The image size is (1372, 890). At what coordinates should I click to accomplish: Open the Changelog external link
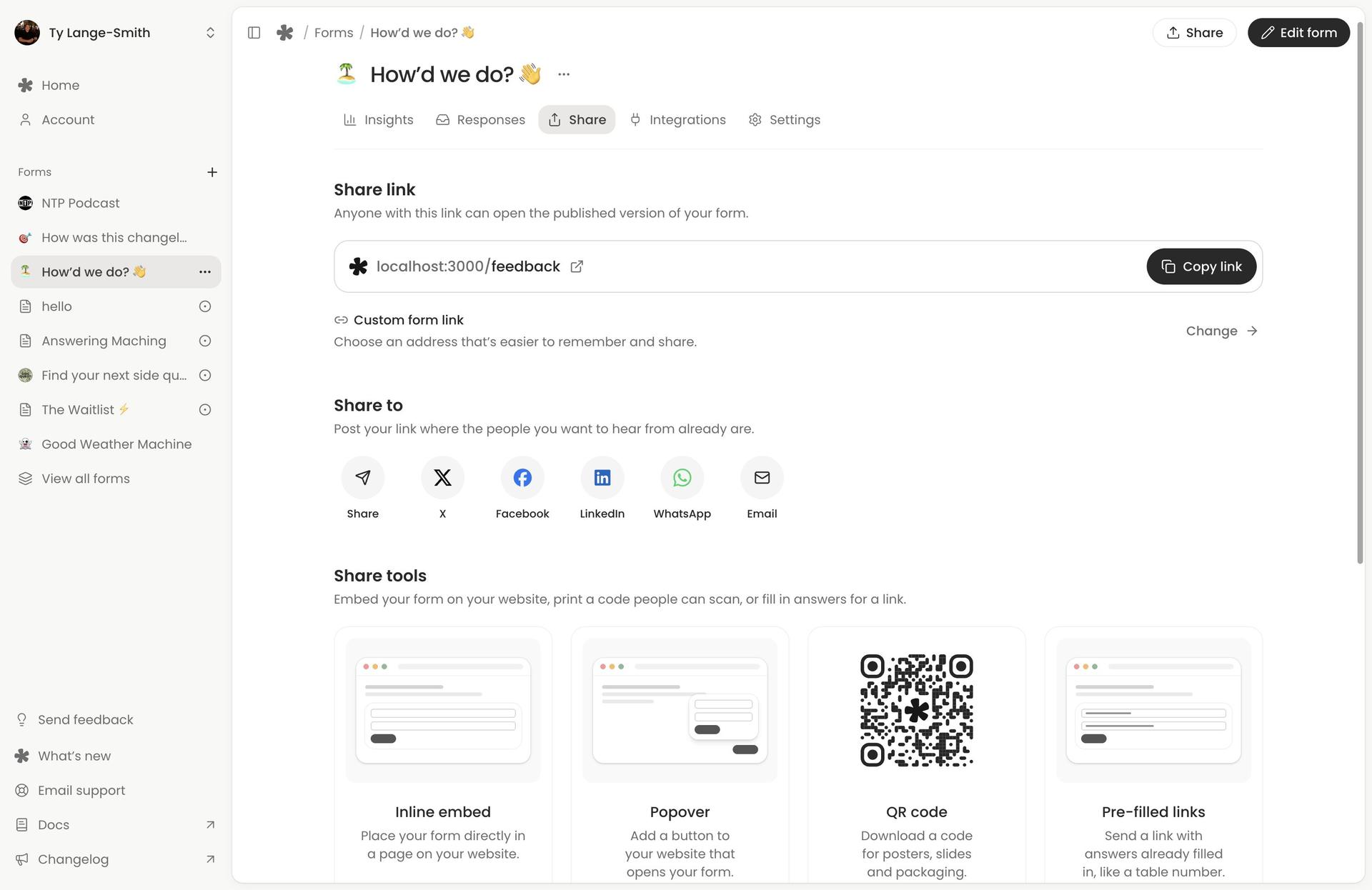click(116, 859)
